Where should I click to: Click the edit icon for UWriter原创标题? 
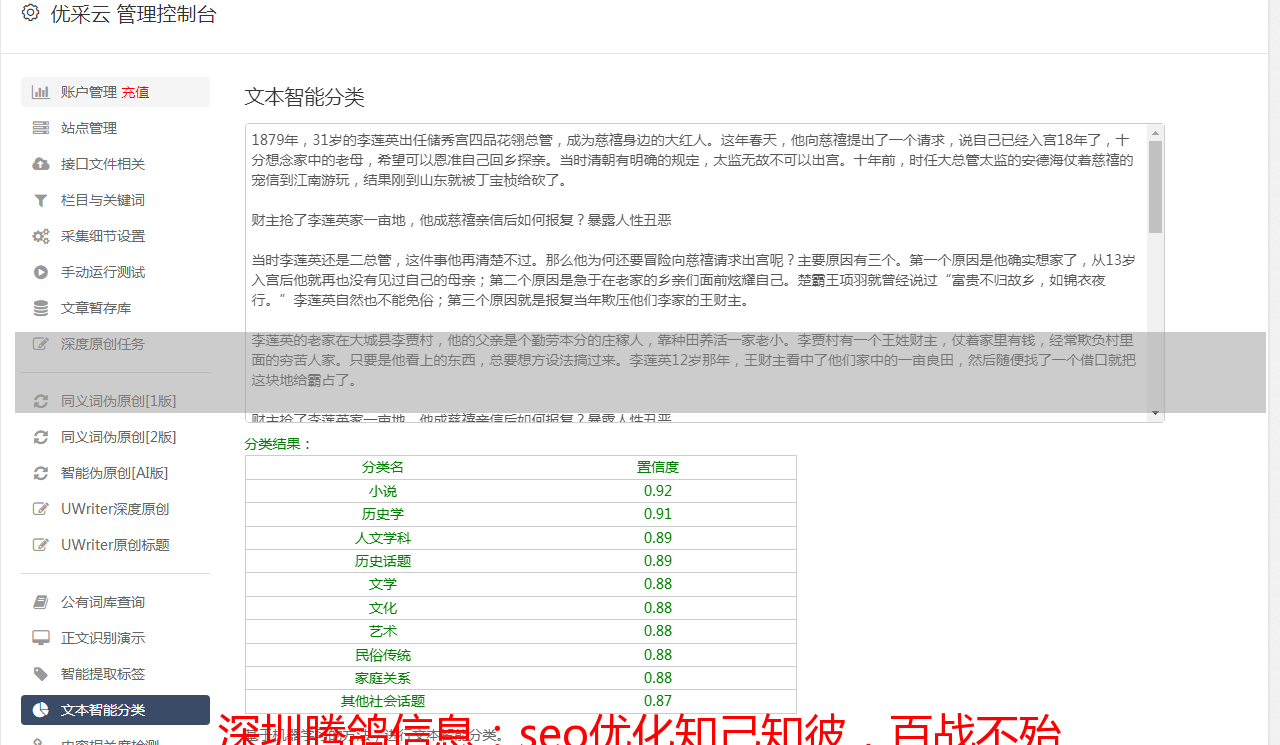(x=41, y=545)
